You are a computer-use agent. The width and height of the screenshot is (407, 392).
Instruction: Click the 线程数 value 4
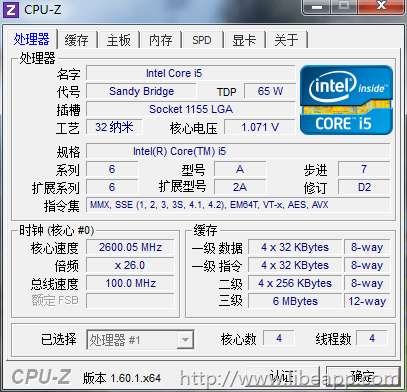coord(372,338)
